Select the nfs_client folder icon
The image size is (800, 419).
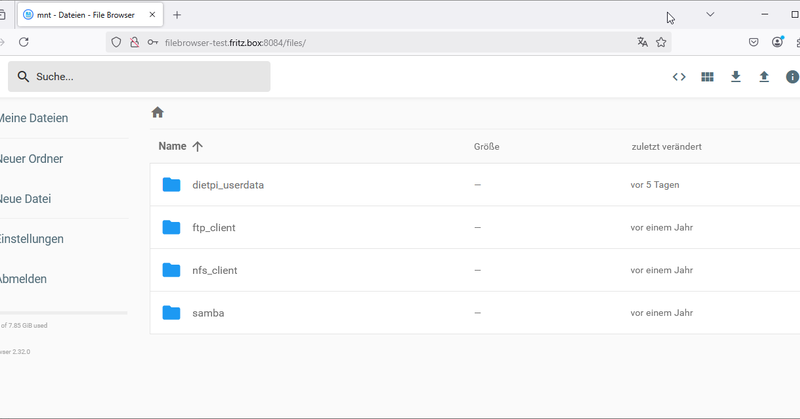coord(171,270)
